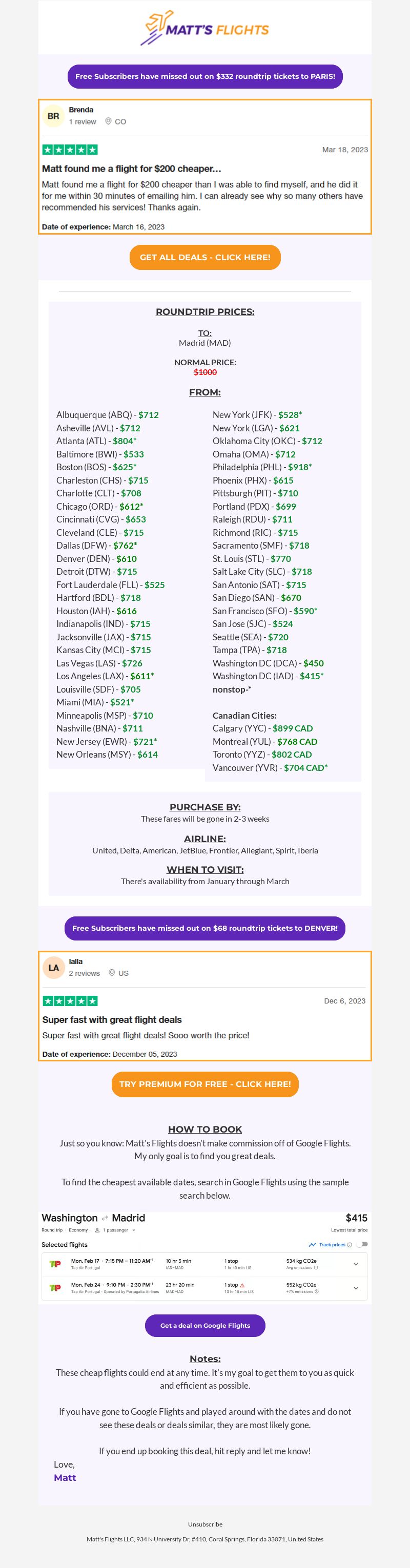Click Brenda's five-star rating

pos(70,150)
